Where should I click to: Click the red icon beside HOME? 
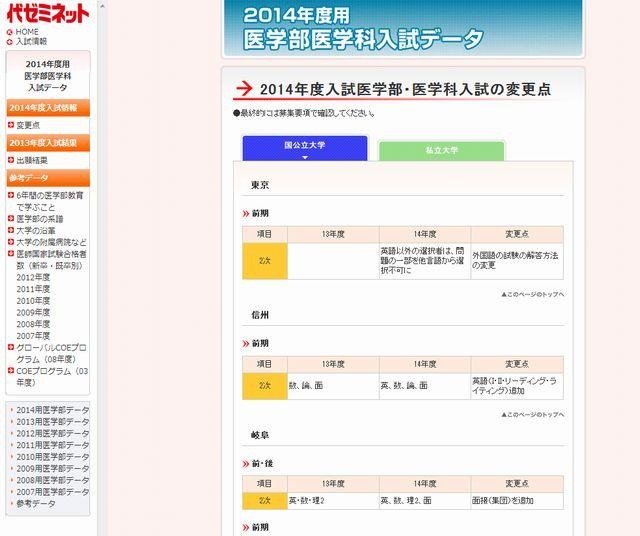(x=10, y=32)
